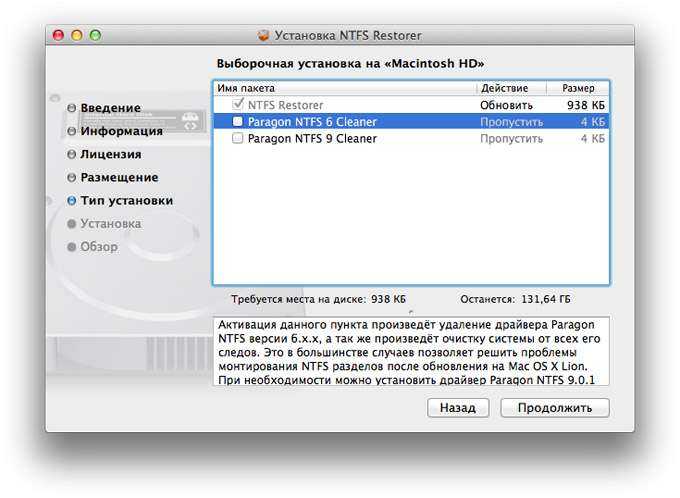Click the Останется: 131,64 ГБ value

(515, 299)
